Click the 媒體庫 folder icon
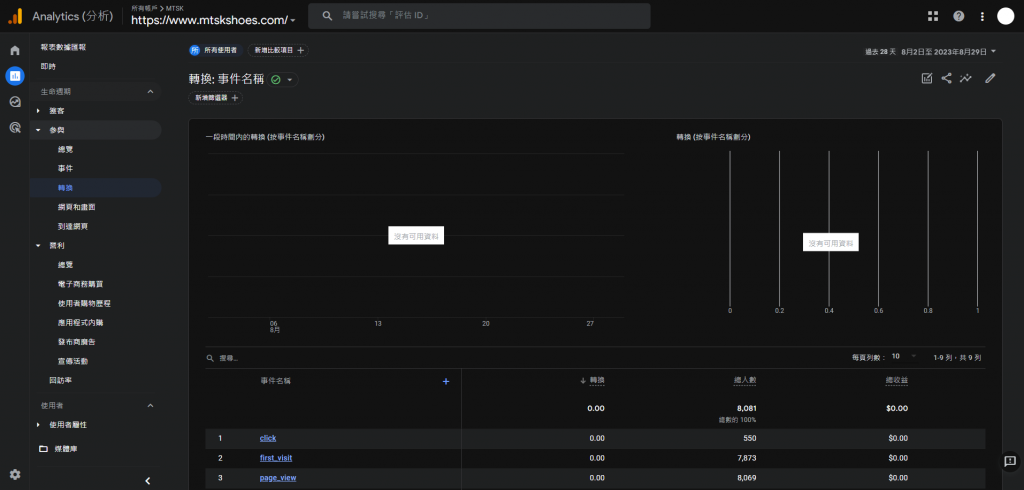Viewport: 1024px width, 490px height. 43,449
